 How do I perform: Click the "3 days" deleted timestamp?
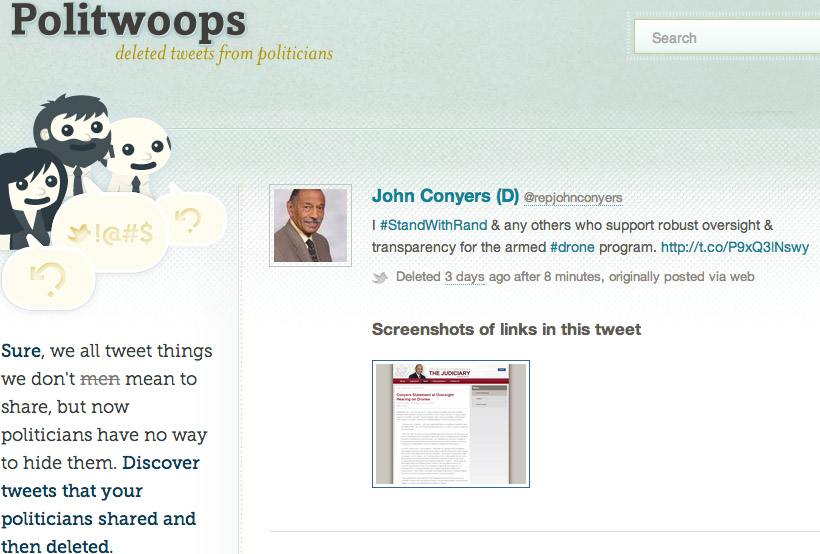464,277
